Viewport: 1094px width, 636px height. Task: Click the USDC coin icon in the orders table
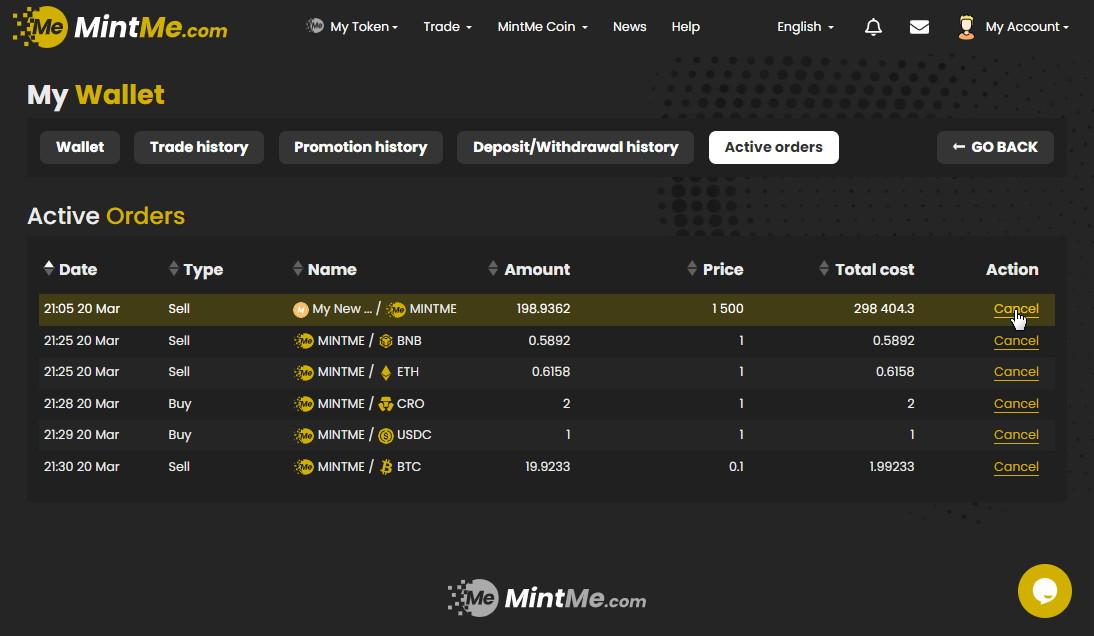point(386,435)
